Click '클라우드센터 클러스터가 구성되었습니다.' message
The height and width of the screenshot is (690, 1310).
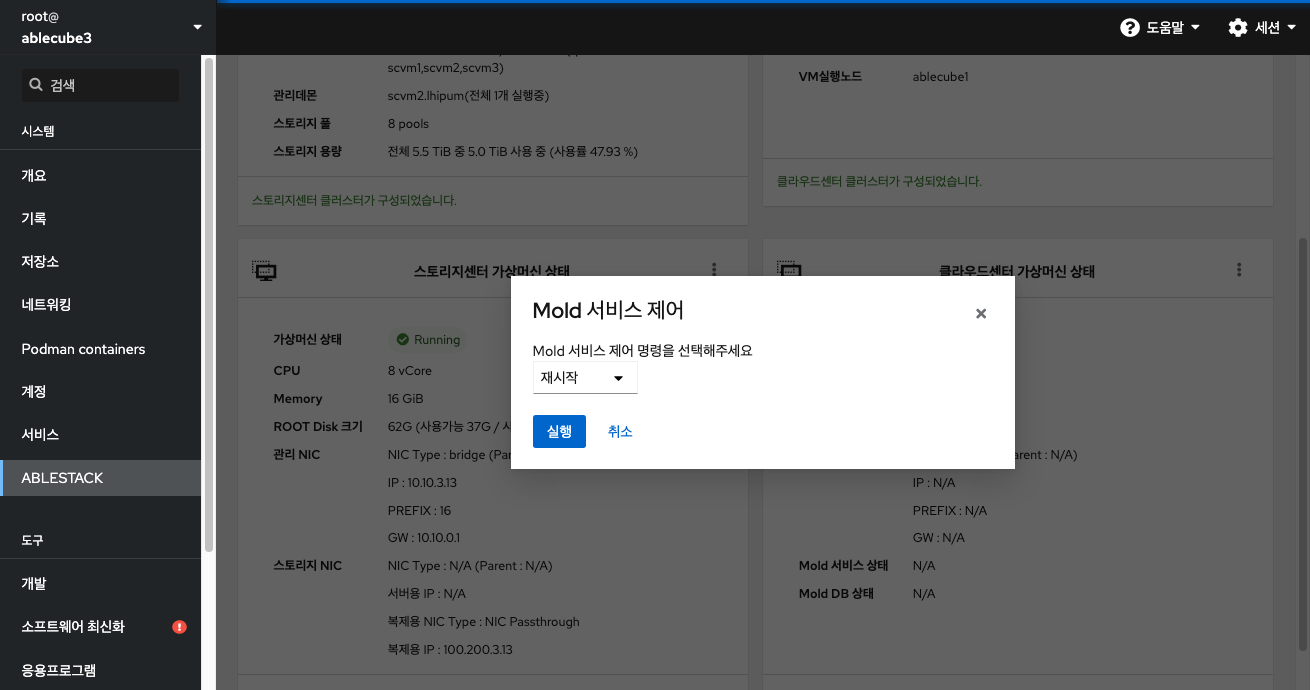point(879,181)
